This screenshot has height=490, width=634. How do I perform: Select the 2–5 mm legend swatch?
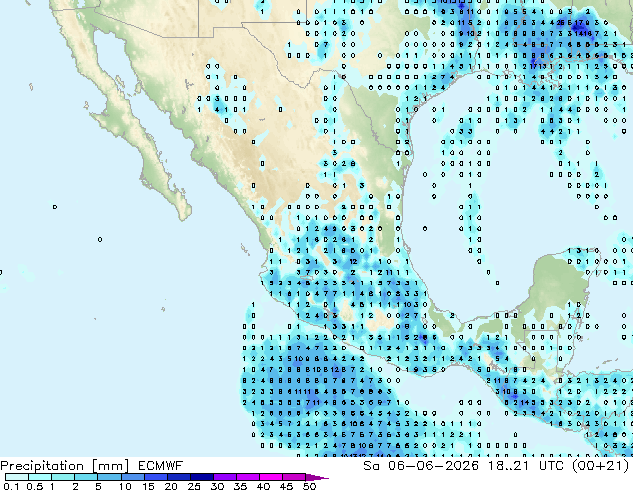click(86, 477)
